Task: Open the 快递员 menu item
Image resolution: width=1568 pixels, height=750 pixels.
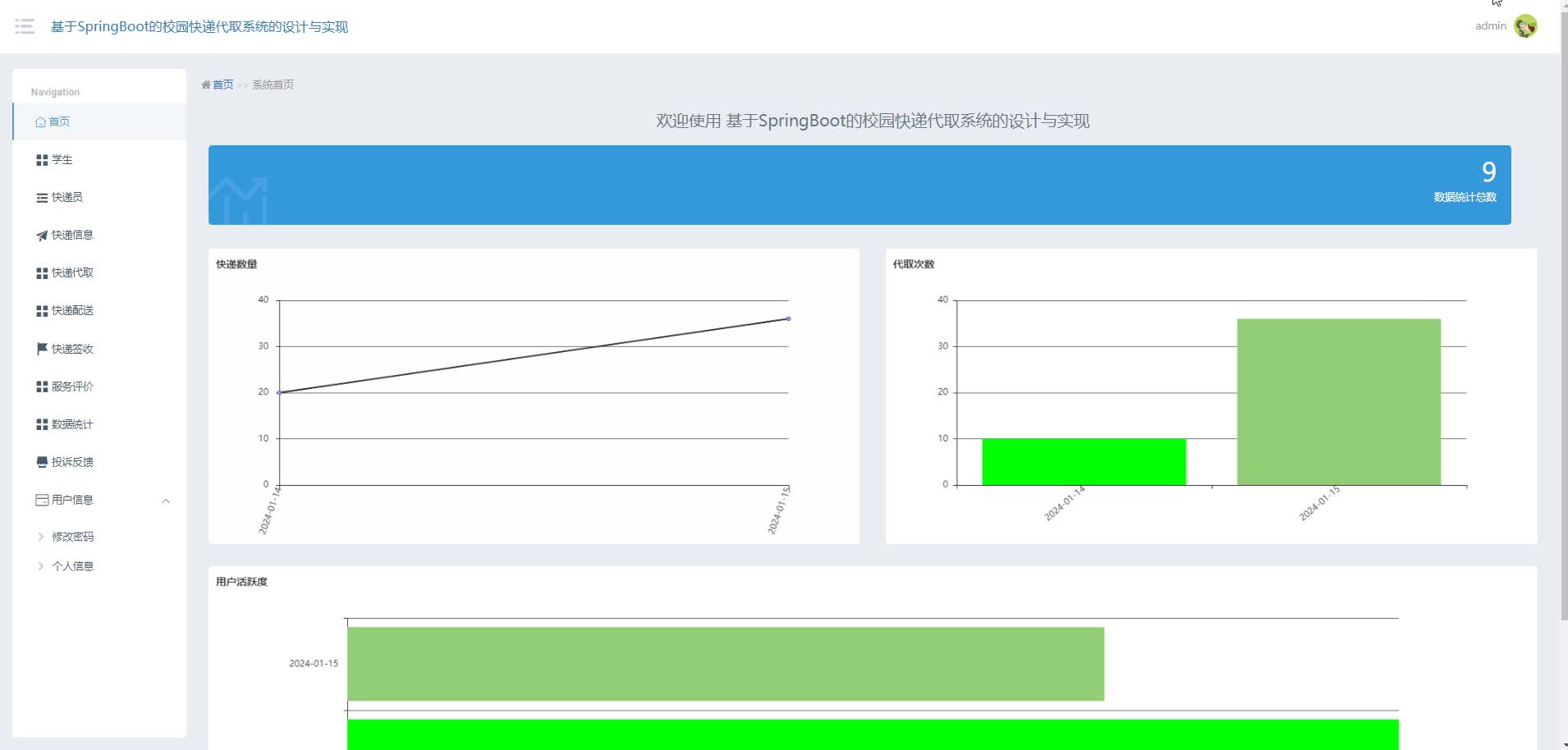Action: (x=99, y=198)
